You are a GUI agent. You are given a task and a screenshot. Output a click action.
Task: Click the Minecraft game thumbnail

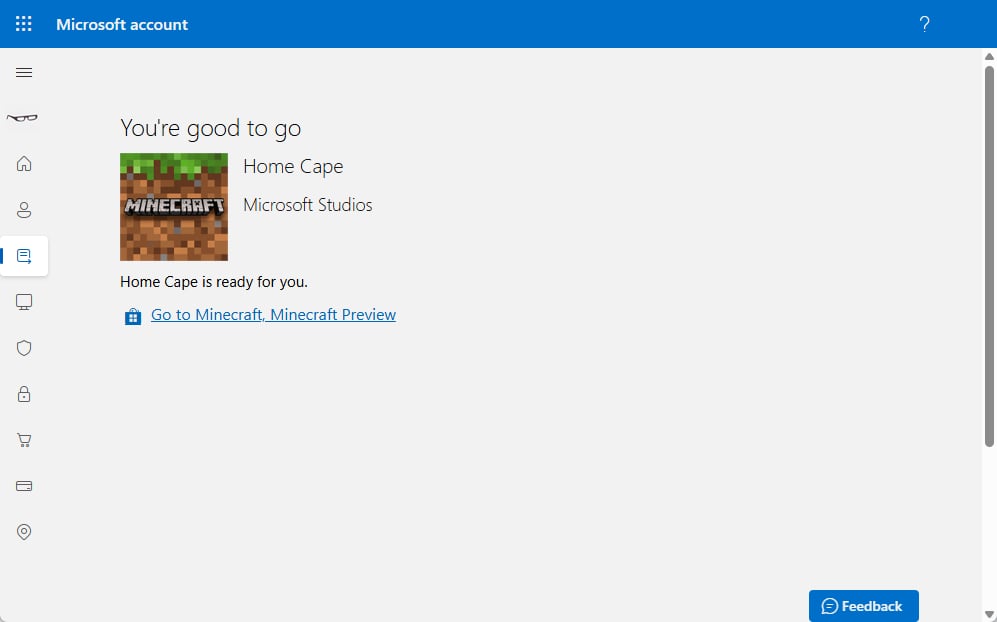[174, 207]
